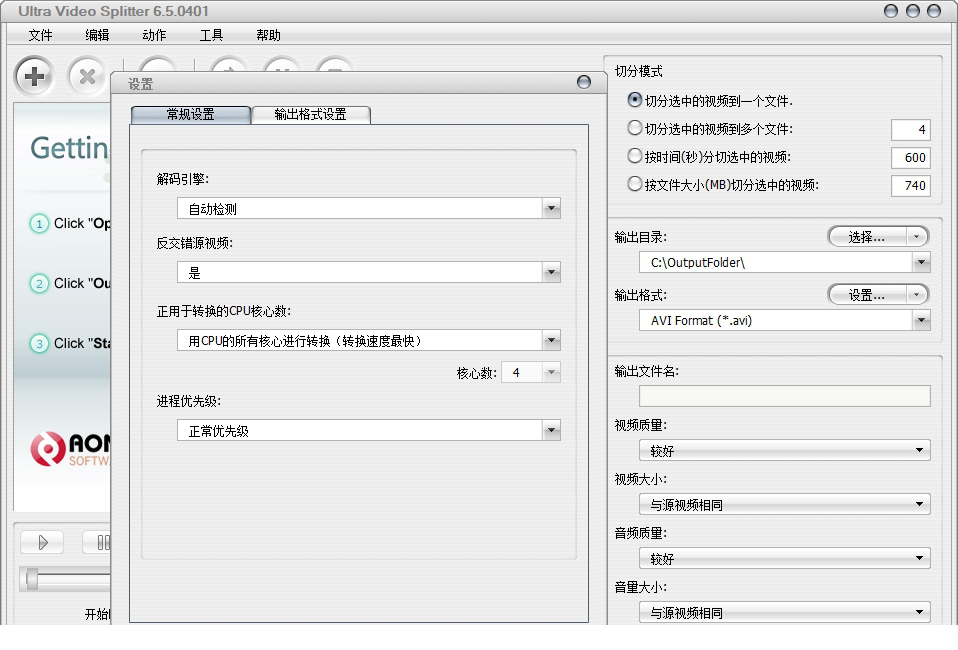Click the 设置... output format button

click(x=866, y=296)
